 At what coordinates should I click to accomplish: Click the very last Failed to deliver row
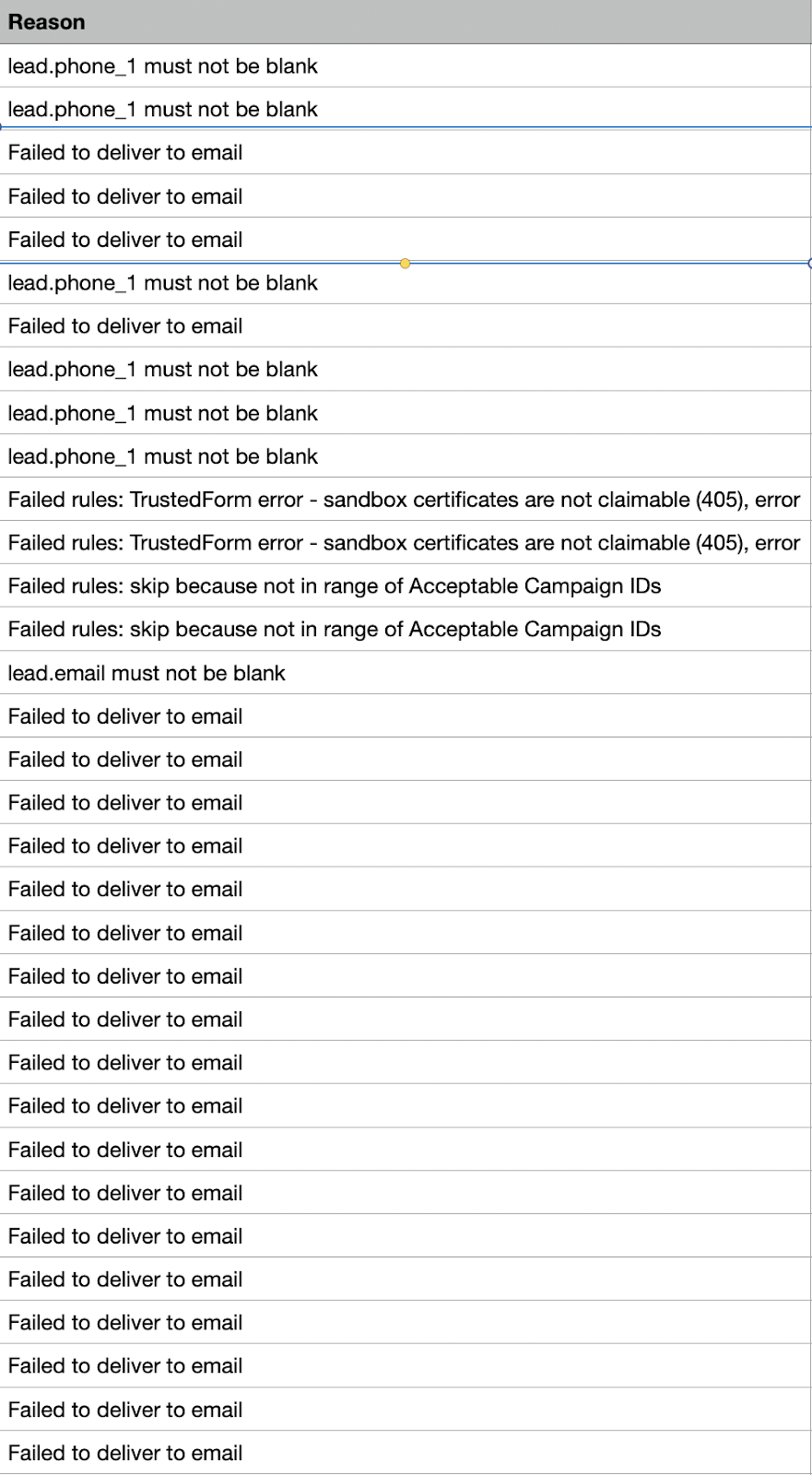click(125, 1453)
